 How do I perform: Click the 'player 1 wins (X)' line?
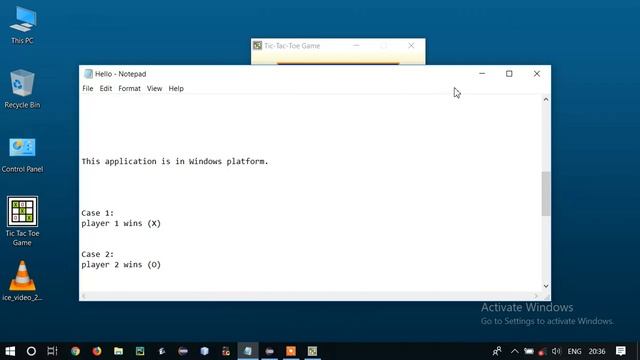(121, 224)
